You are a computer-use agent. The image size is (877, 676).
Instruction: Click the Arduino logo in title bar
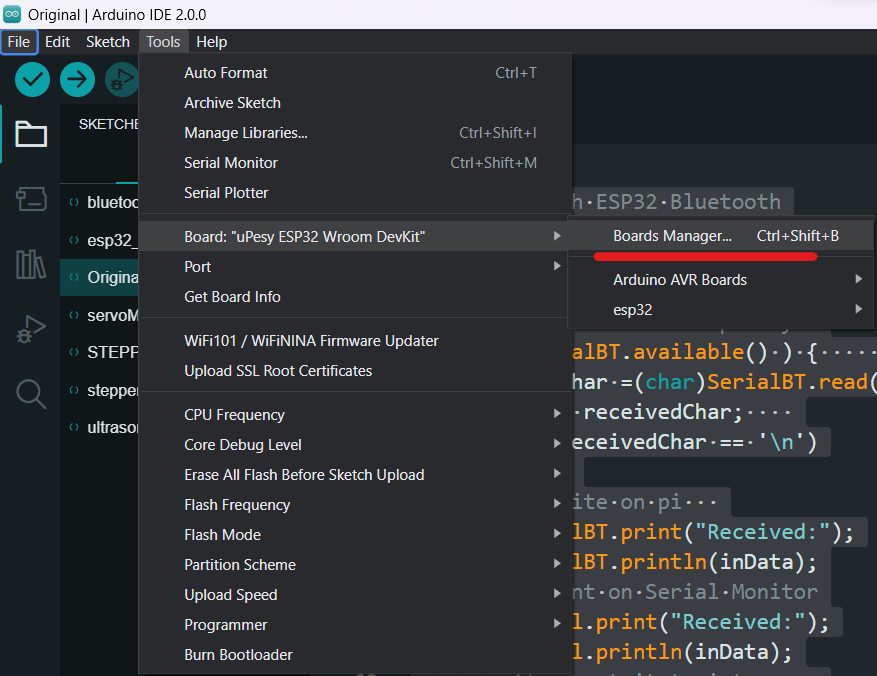pos(12,15)
